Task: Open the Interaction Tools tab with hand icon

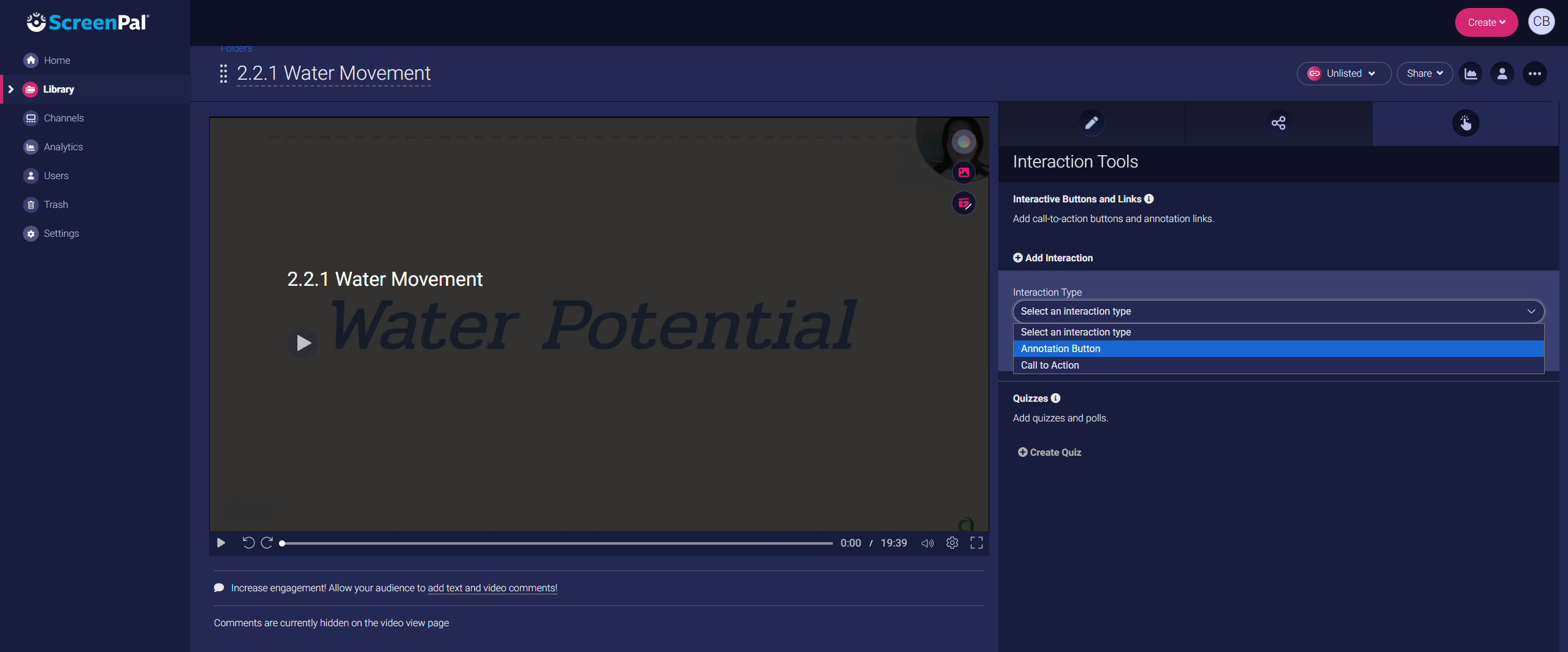Action: [x=1465, y=123]
